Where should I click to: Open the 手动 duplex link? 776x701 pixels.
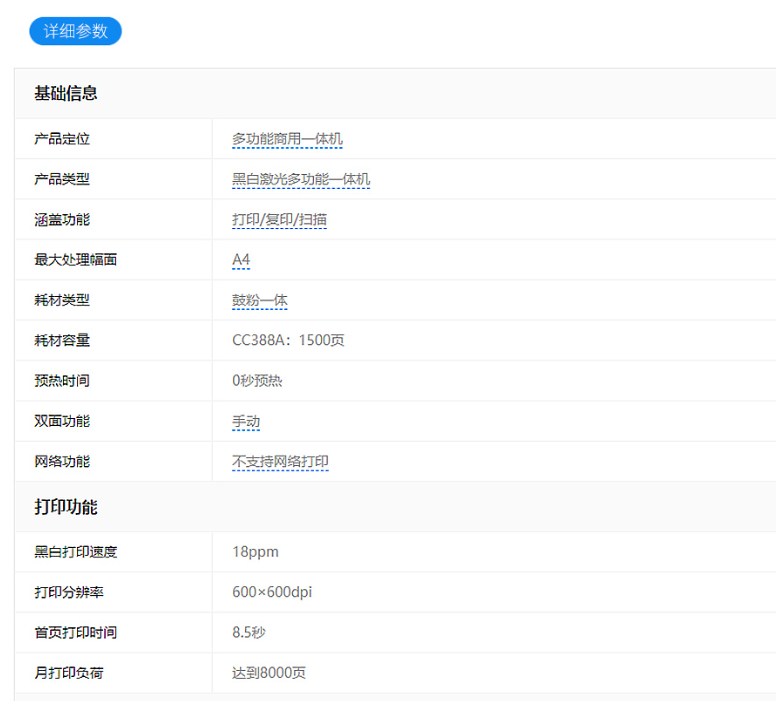click(246, 422)
